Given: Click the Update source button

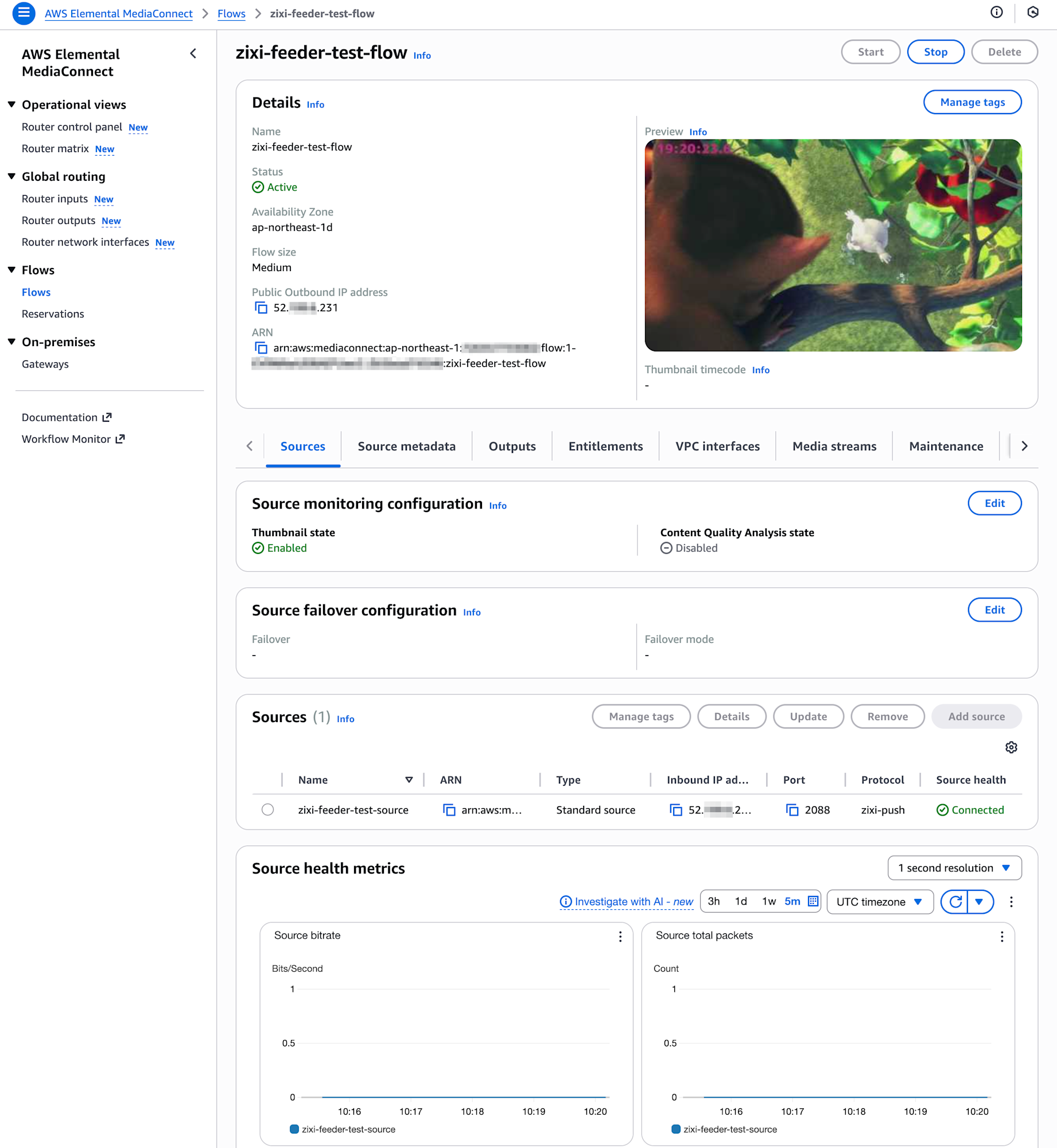Looking at the screenshot, I should point(808,716).
